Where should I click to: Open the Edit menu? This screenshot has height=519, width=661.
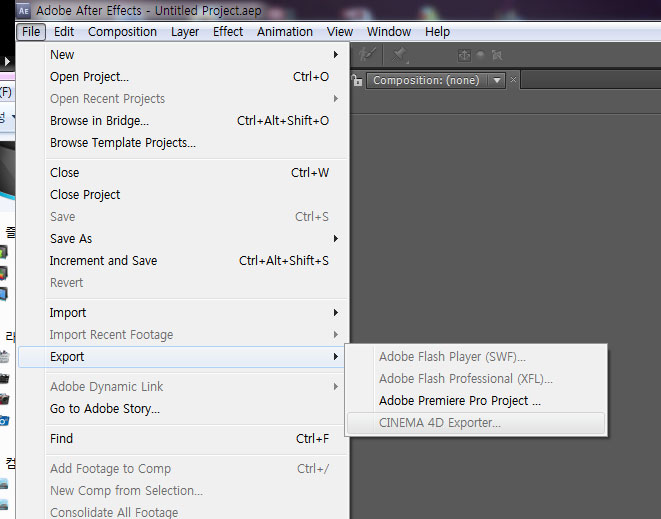coord(64,32)
